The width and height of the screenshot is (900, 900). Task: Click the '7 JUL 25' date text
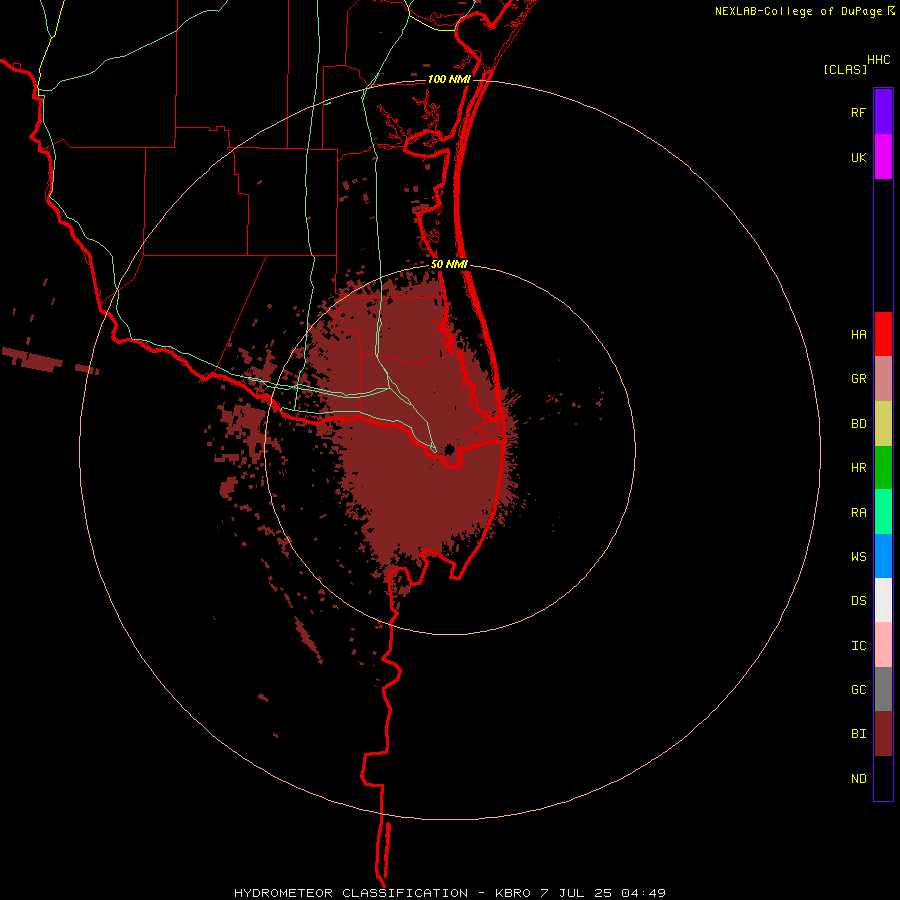(x=577, y=893)
